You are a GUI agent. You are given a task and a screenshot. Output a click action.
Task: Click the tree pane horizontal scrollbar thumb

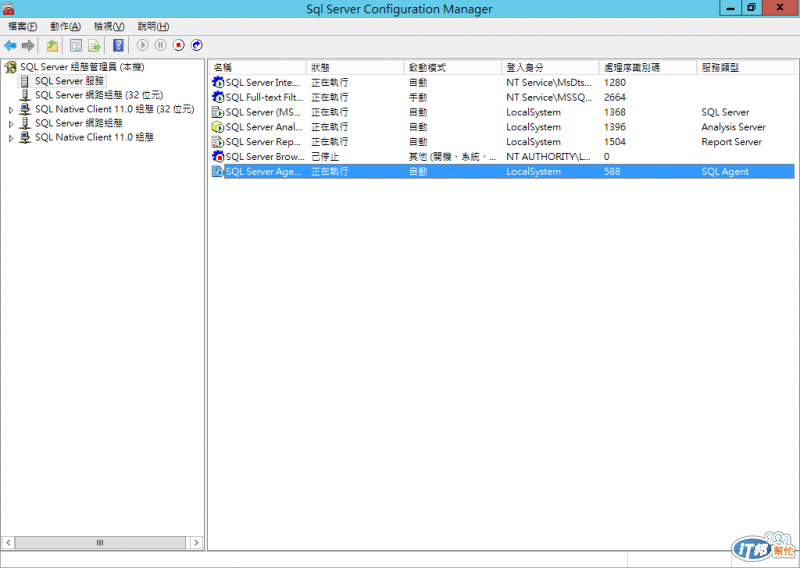click(x=100, y=542)
